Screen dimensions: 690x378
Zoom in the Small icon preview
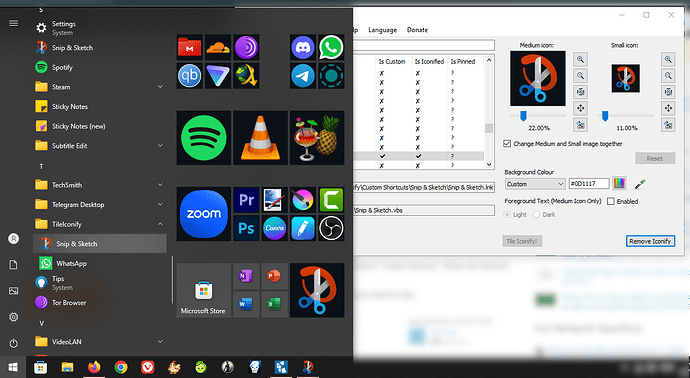point(668,59)
